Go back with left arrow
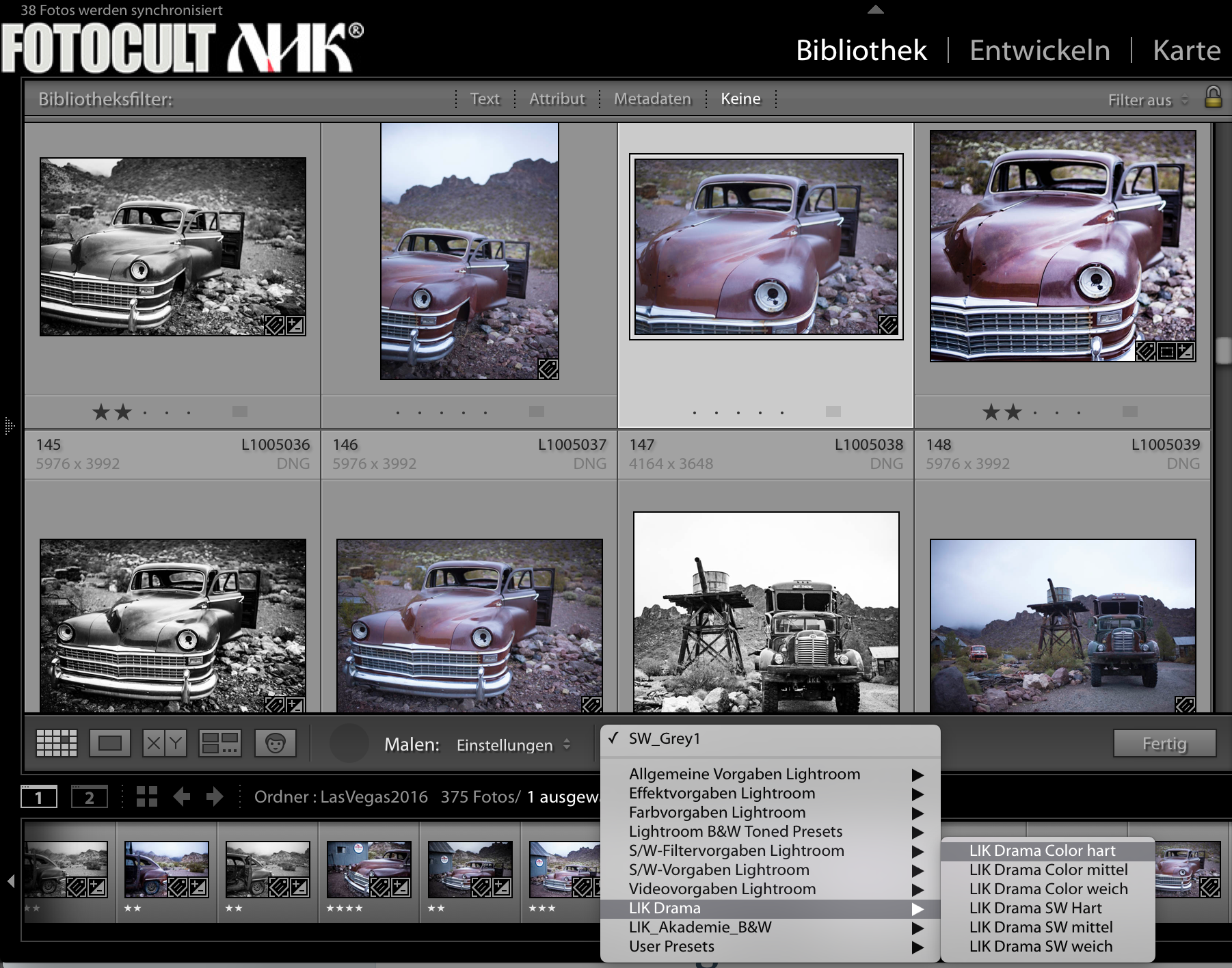The height and width of the screenshot is (968, 1232). 181,796
